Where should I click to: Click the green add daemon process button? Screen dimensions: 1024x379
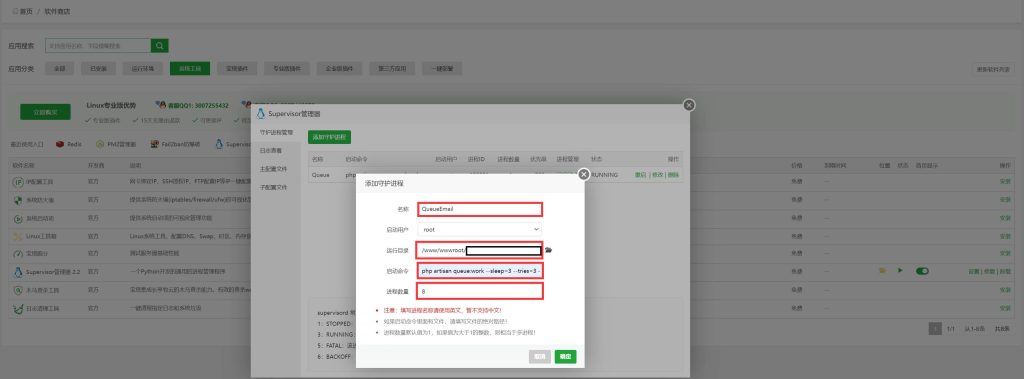[330, 137]
